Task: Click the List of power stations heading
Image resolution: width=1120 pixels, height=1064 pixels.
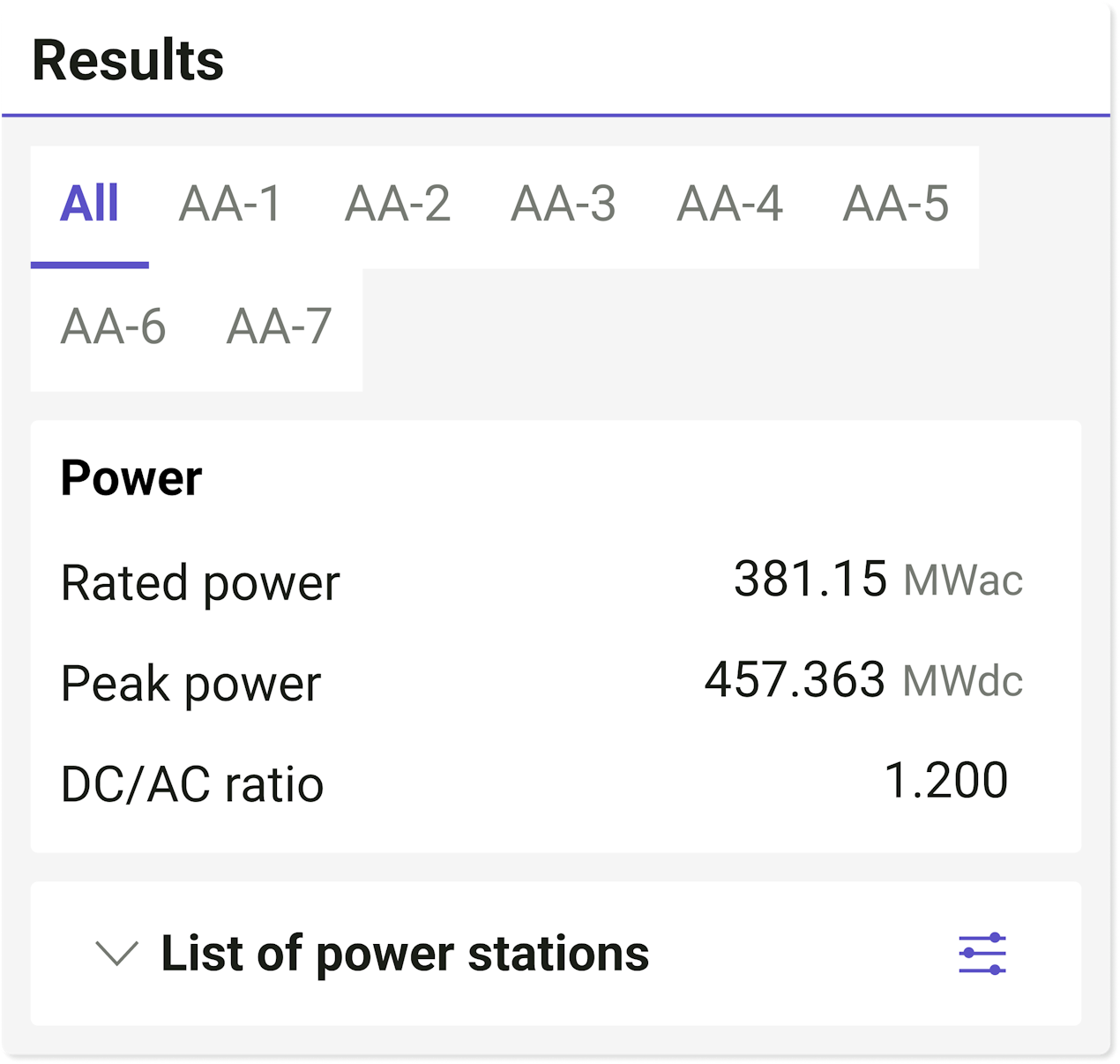Action: coord(405,954)
